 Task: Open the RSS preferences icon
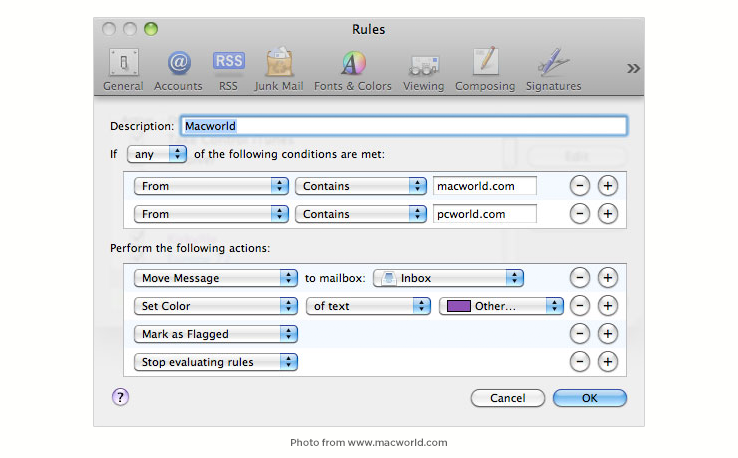[228, 69]
